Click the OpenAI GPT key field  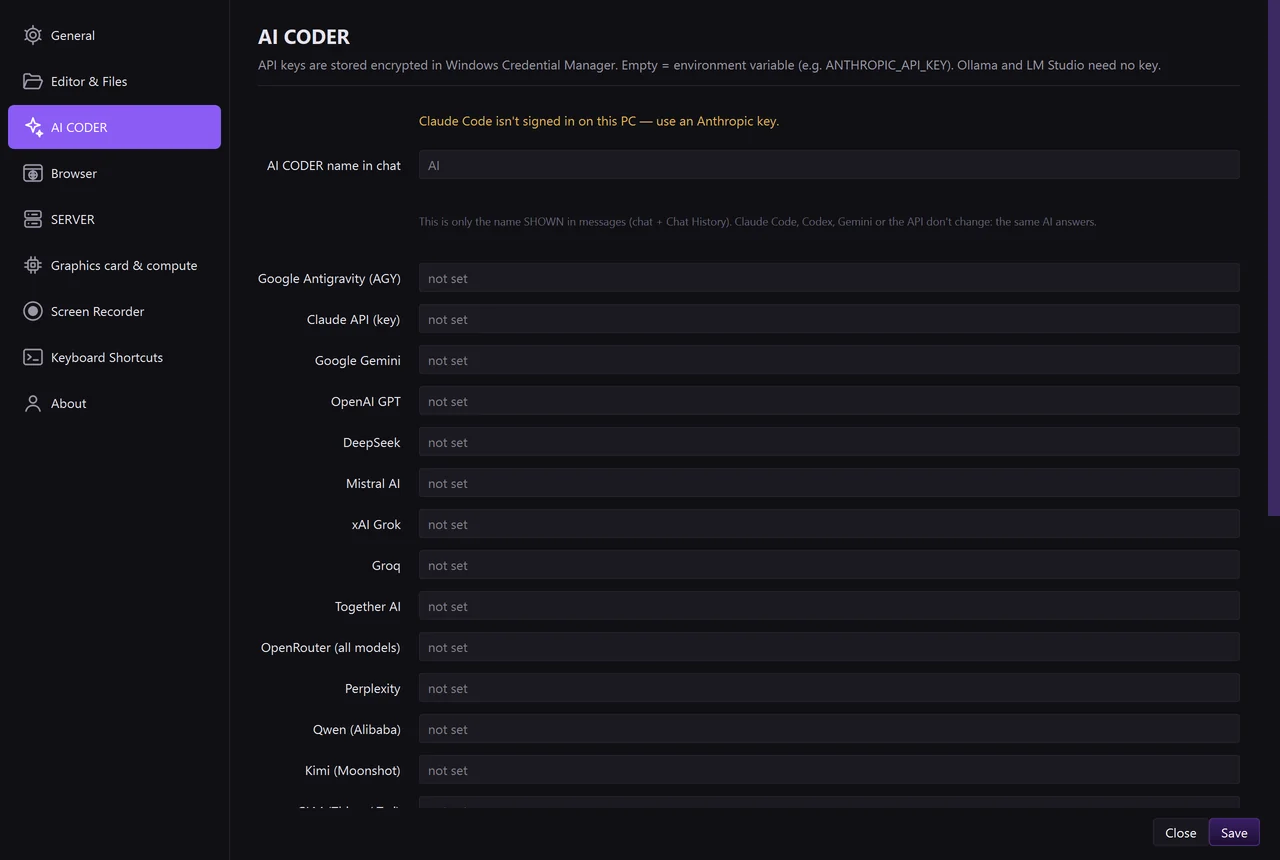[x=829, y=401]
